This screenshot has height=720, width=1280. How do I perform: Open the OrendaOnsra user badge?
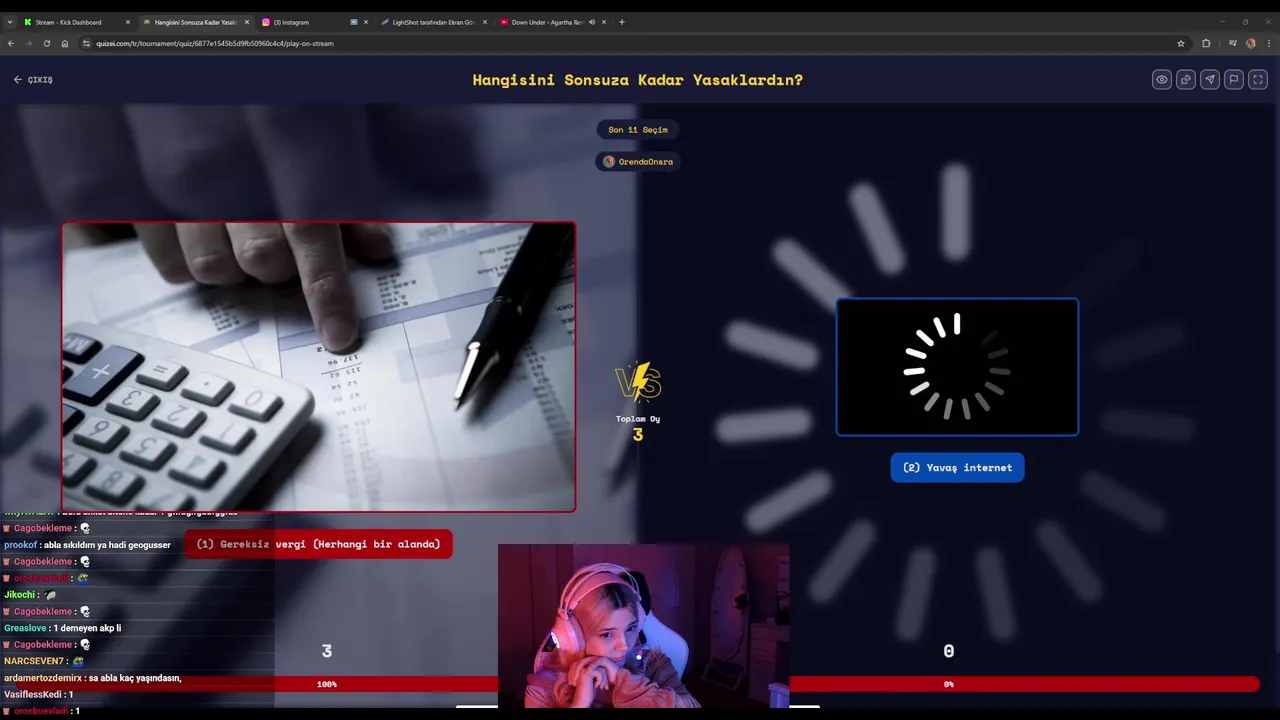638,161
